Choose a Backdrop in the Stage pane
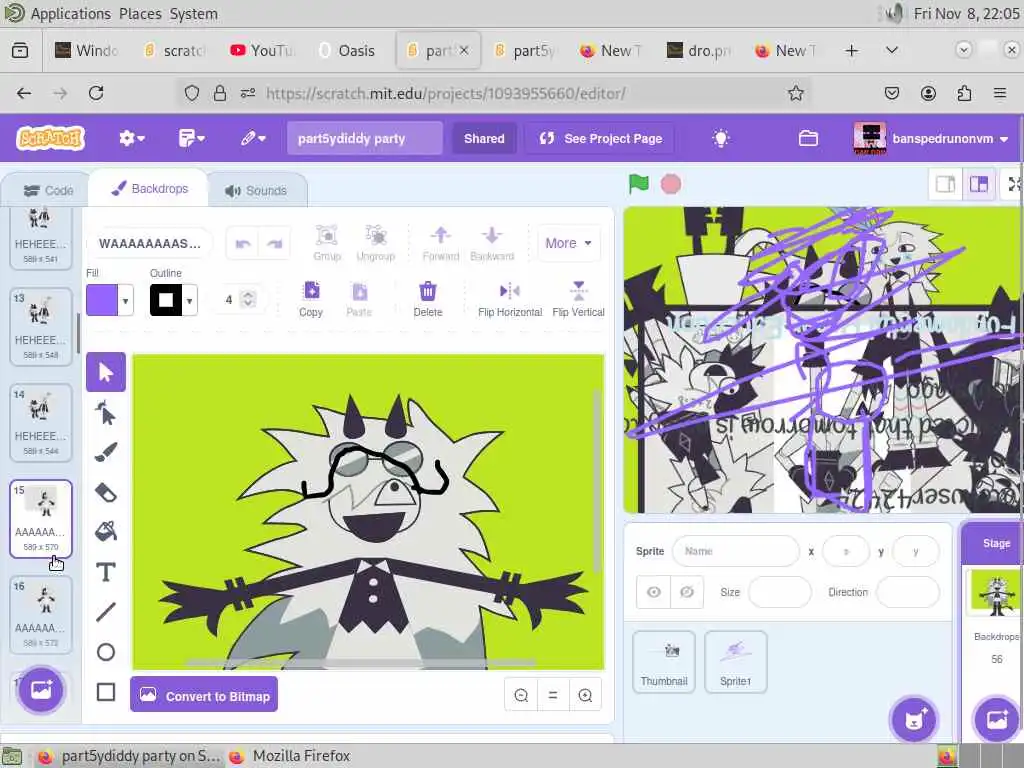This screenshot has height=768, width=1024. pos(997,718)
